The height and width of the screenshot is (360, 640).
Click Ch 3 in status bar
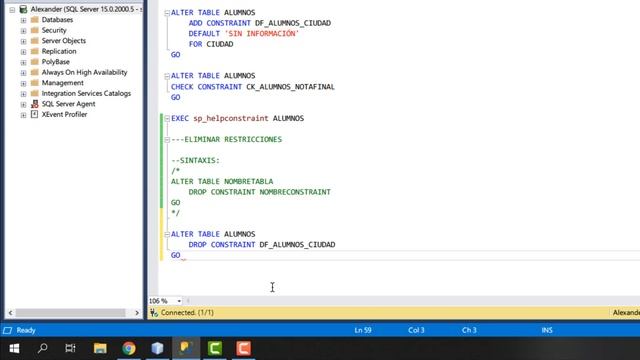click(x=469, y=330)
